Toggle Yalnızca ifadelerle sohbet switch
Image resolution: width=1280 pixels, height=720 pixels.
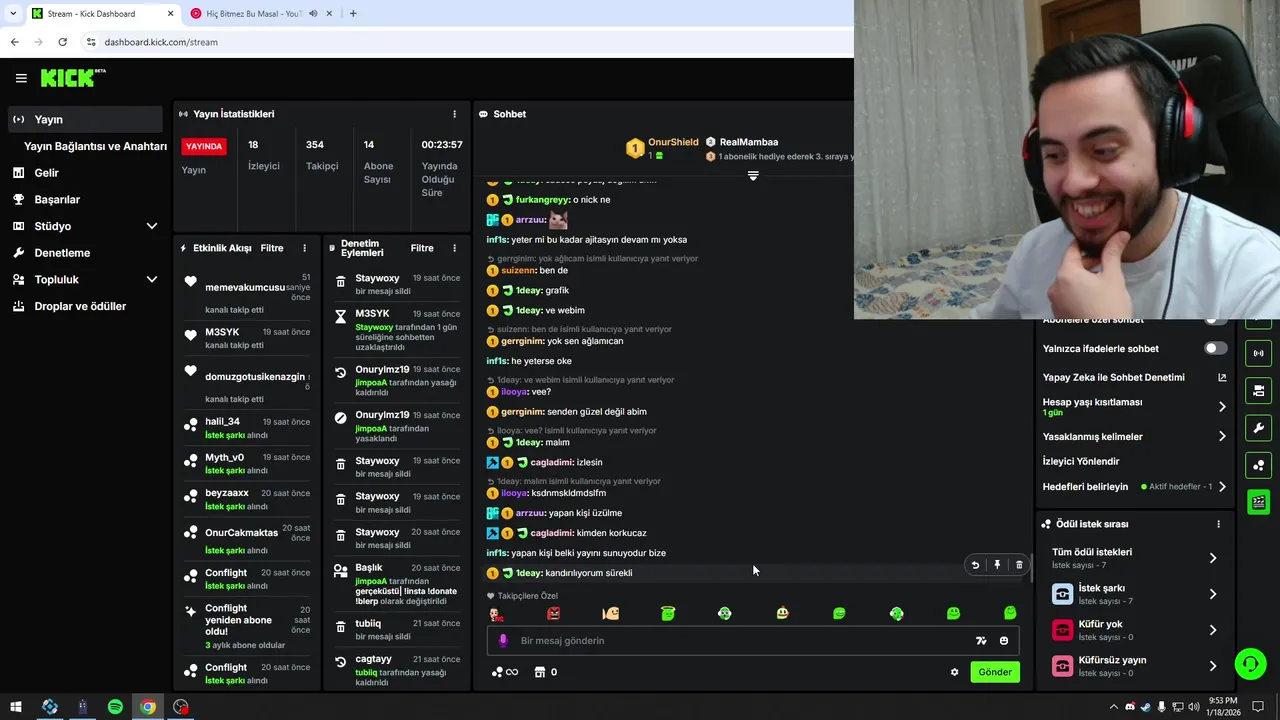pos(1215,348)
